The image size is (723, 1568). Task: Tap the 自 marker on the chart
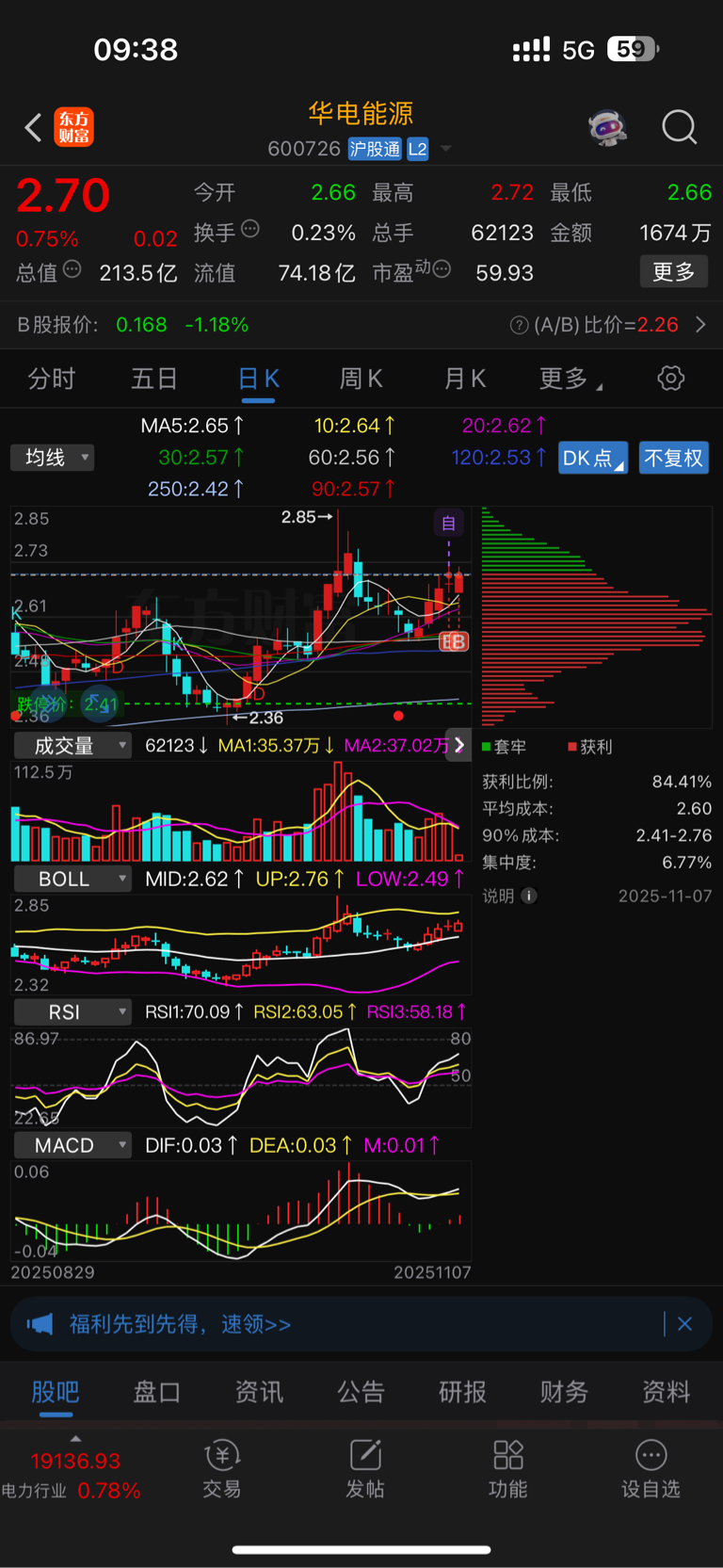(449, 523)
